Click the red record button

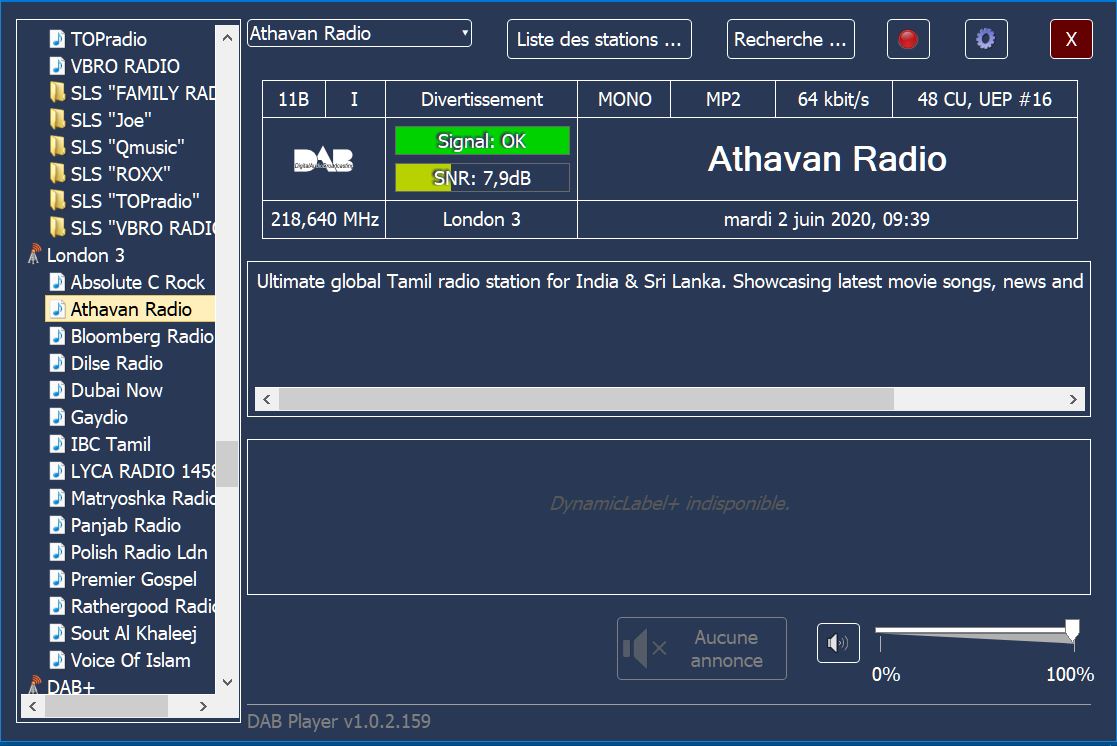pyautogui.click(x=908, y=39)
